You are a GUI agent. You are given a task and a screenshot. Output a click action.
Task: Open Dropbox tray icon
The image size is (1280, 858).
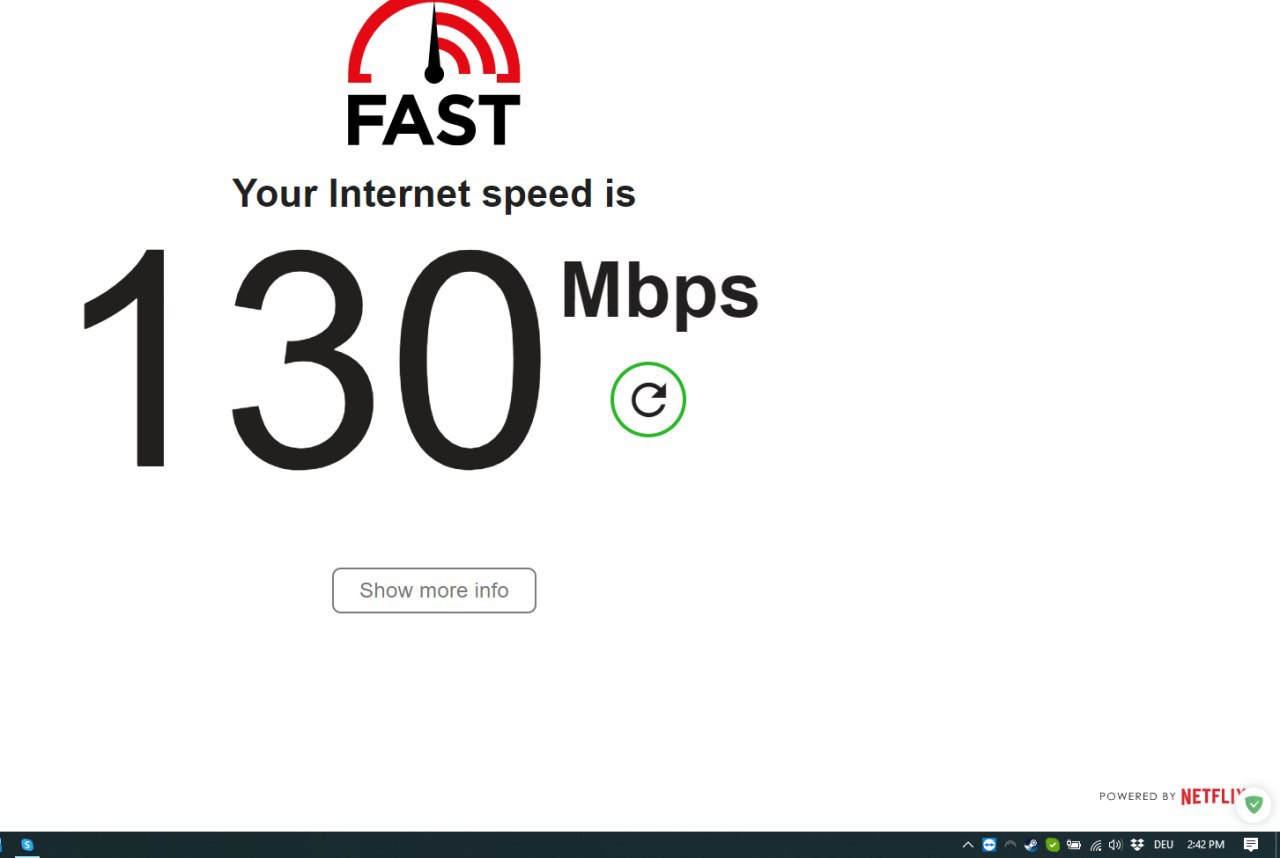coord(1137,845)
